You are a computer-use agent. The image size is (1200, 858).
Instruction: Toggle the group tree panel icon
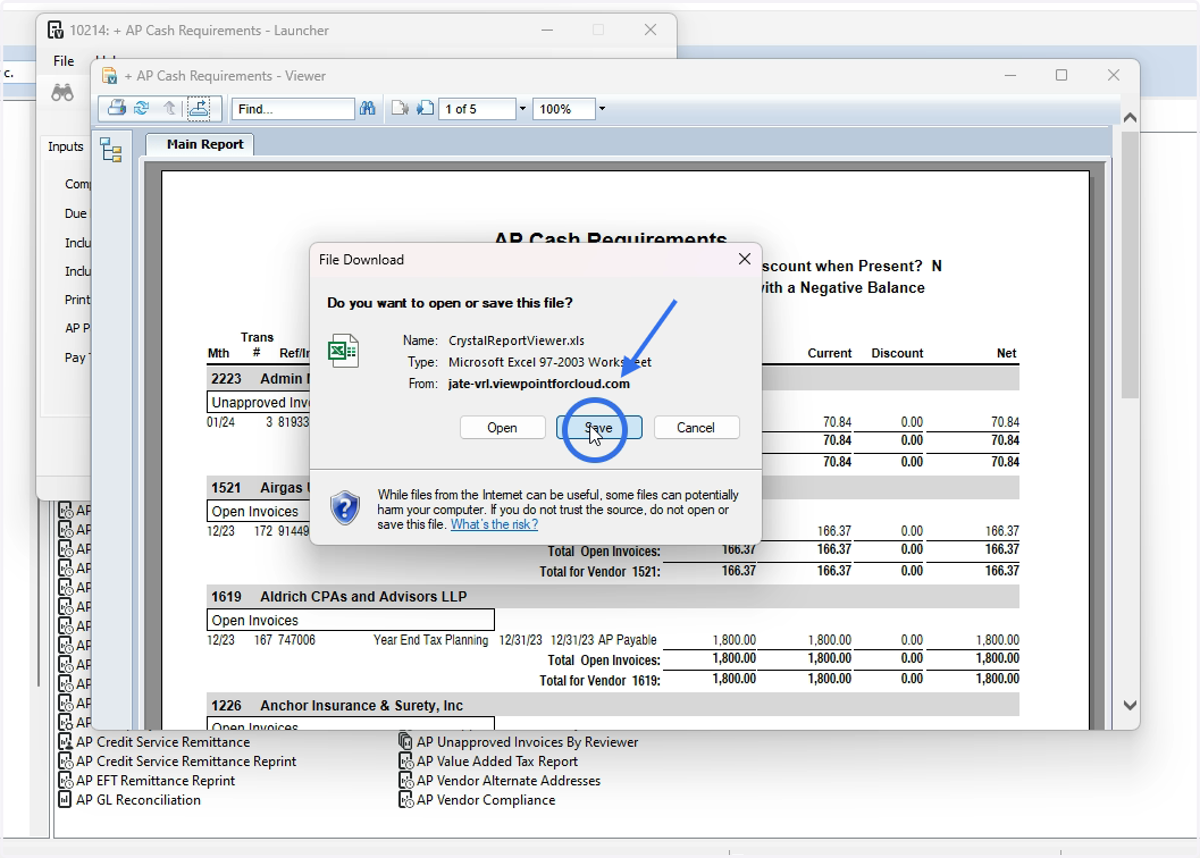click(111, 150)
